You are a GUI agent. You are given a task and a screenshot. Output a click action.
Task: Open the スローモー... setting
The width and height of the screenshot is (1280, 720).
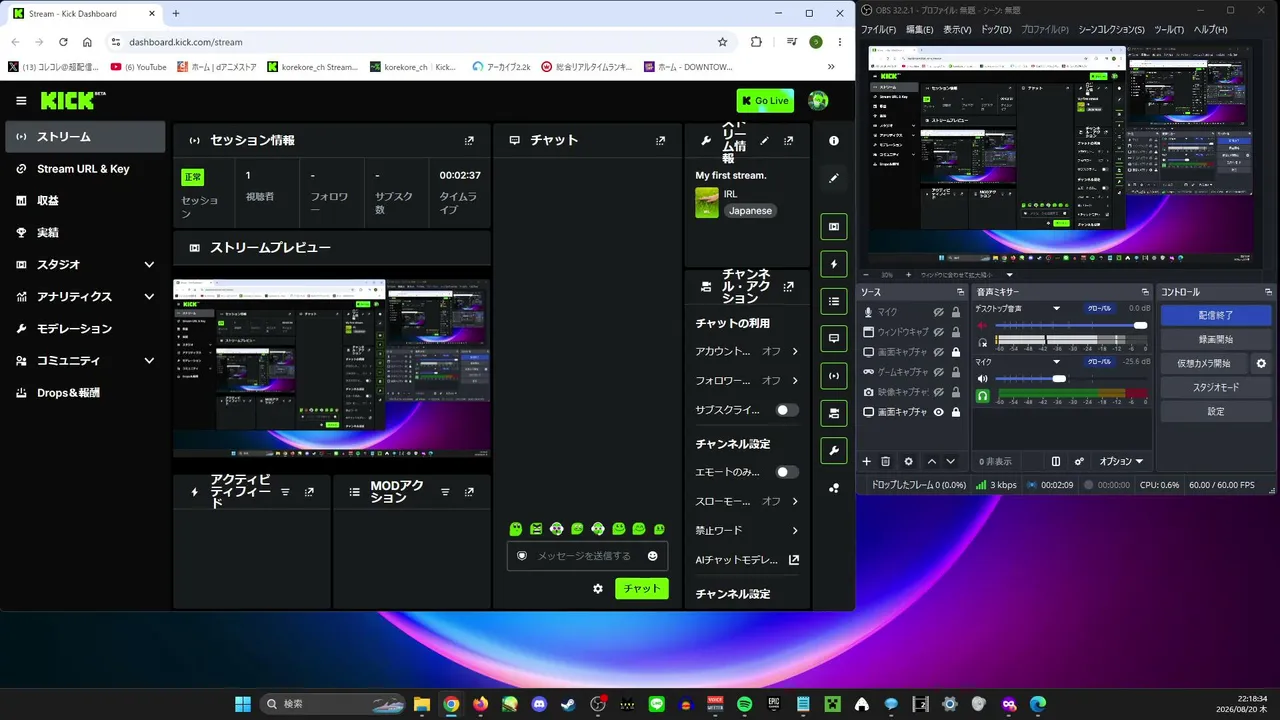click(x=747, y=501)
